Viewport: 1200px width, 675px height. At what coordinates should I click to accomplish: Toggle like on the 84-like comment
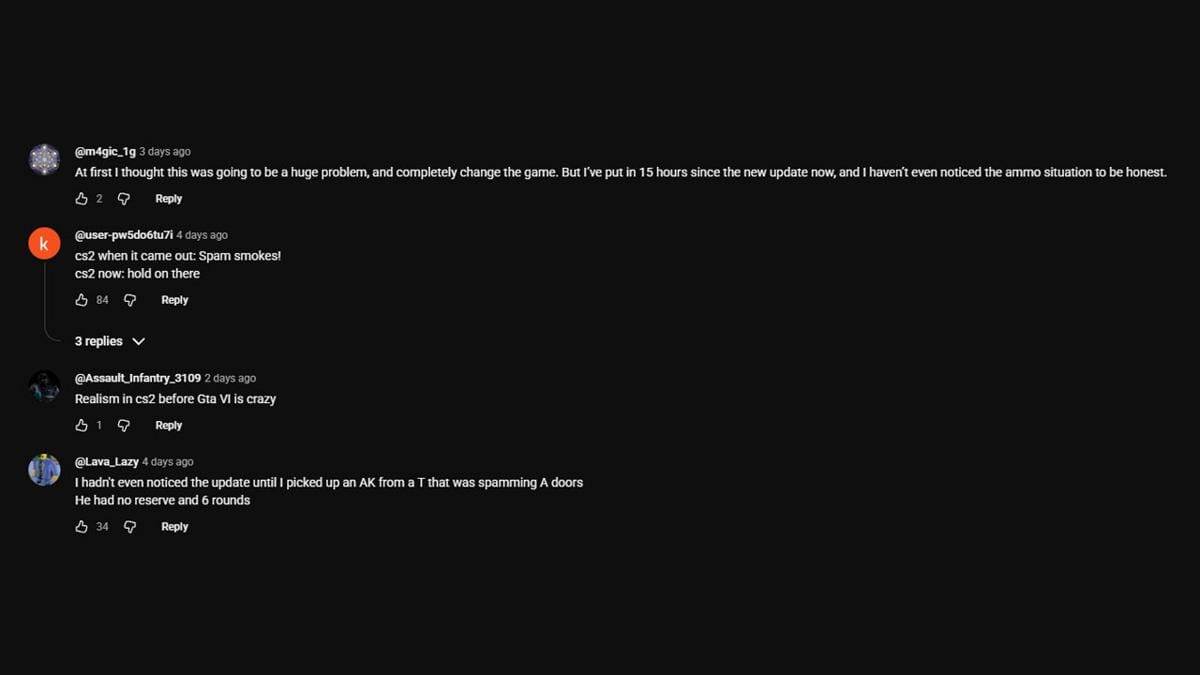84,299
